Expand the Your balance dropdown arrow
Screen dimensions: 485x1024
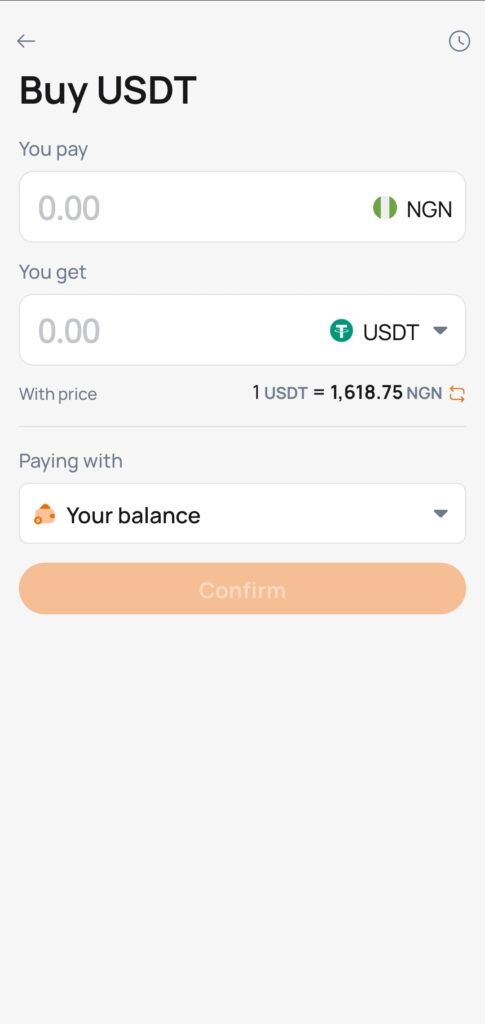441,514
